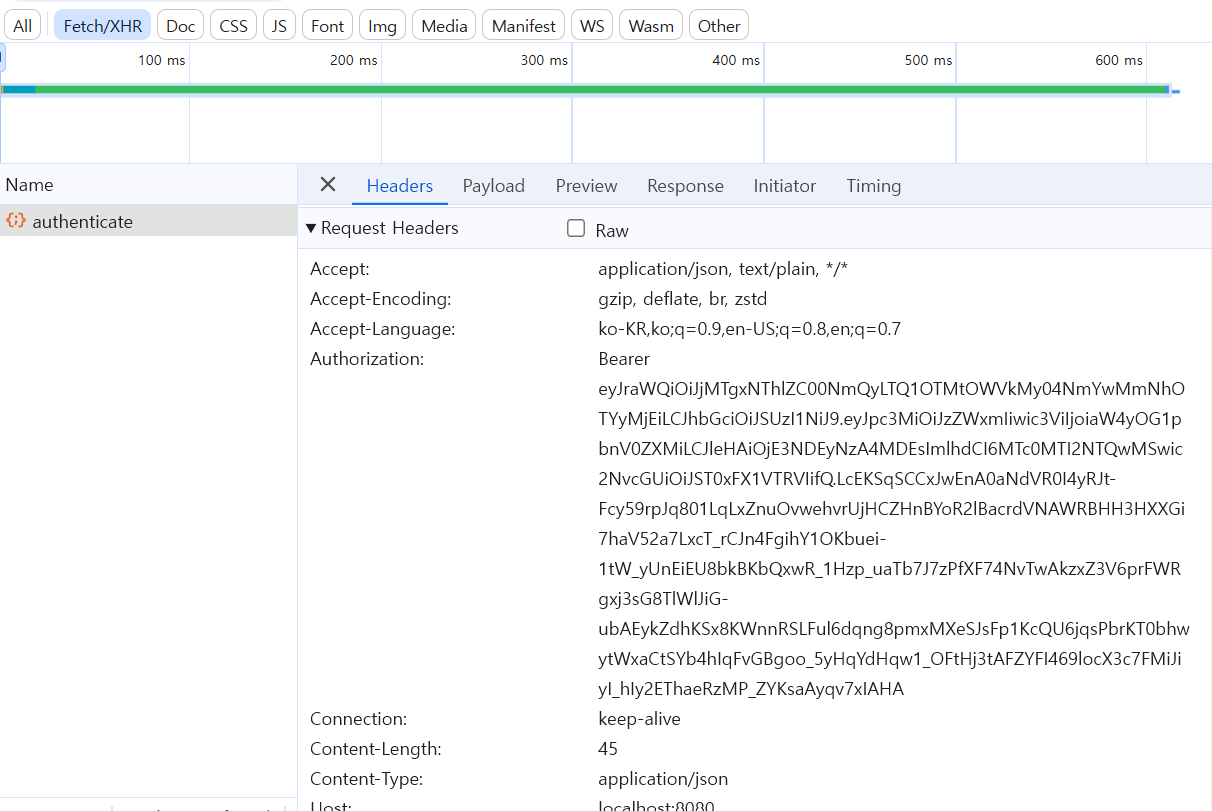Select the authenticate request row
1212x811 pixels.
pos(148,221)
